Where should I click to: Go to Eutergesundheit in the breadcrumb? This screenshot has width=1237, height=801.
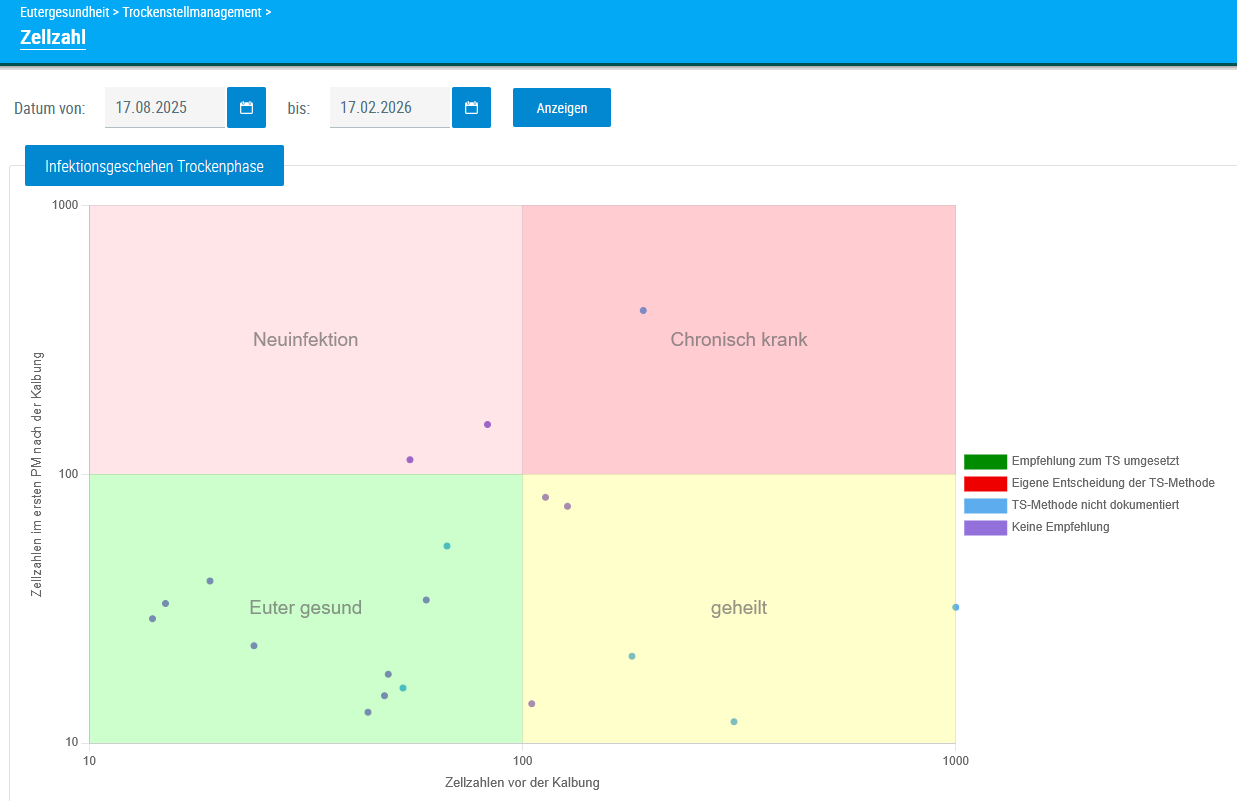pyautogui.click(x=64, y=13)
